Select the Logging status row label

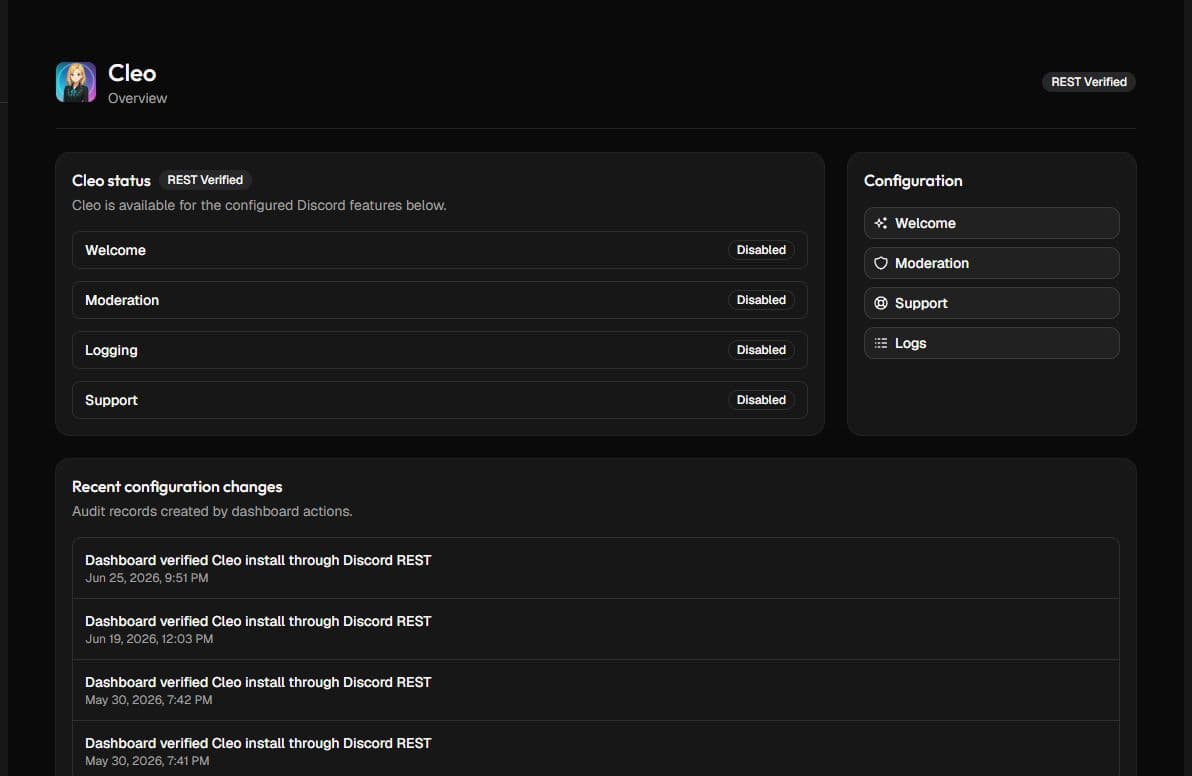click(111, 350)
